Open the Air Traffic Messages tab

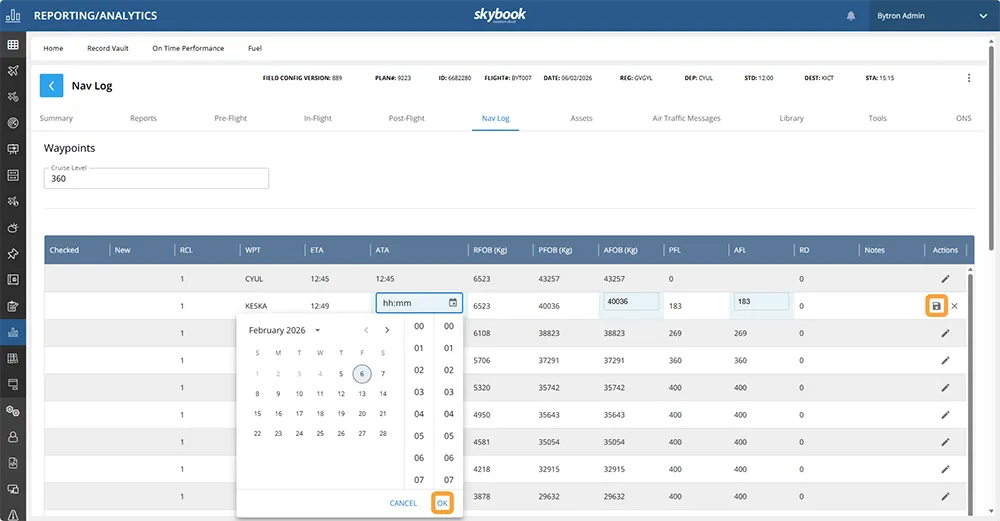[686, 118]
